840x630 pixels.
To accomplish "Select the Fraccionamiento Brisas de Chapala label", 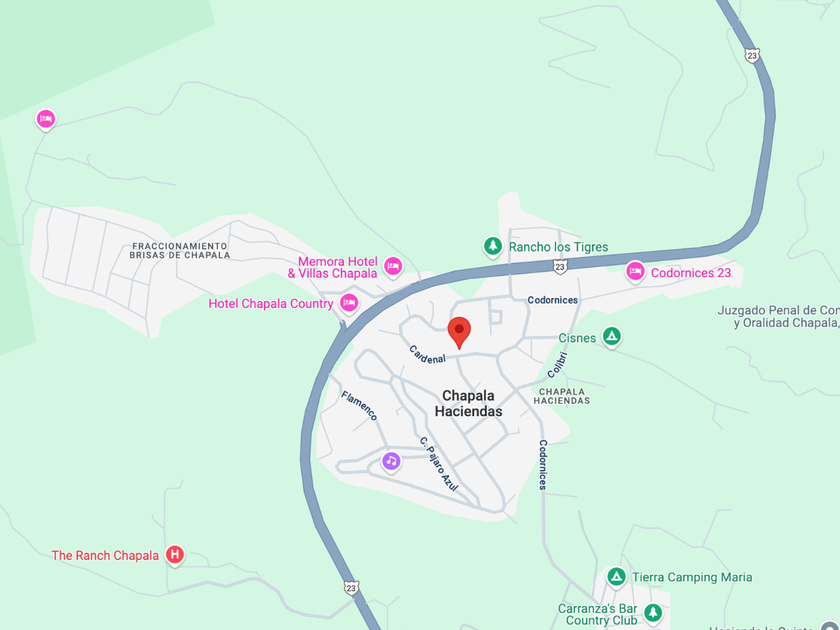I will 179,251.
